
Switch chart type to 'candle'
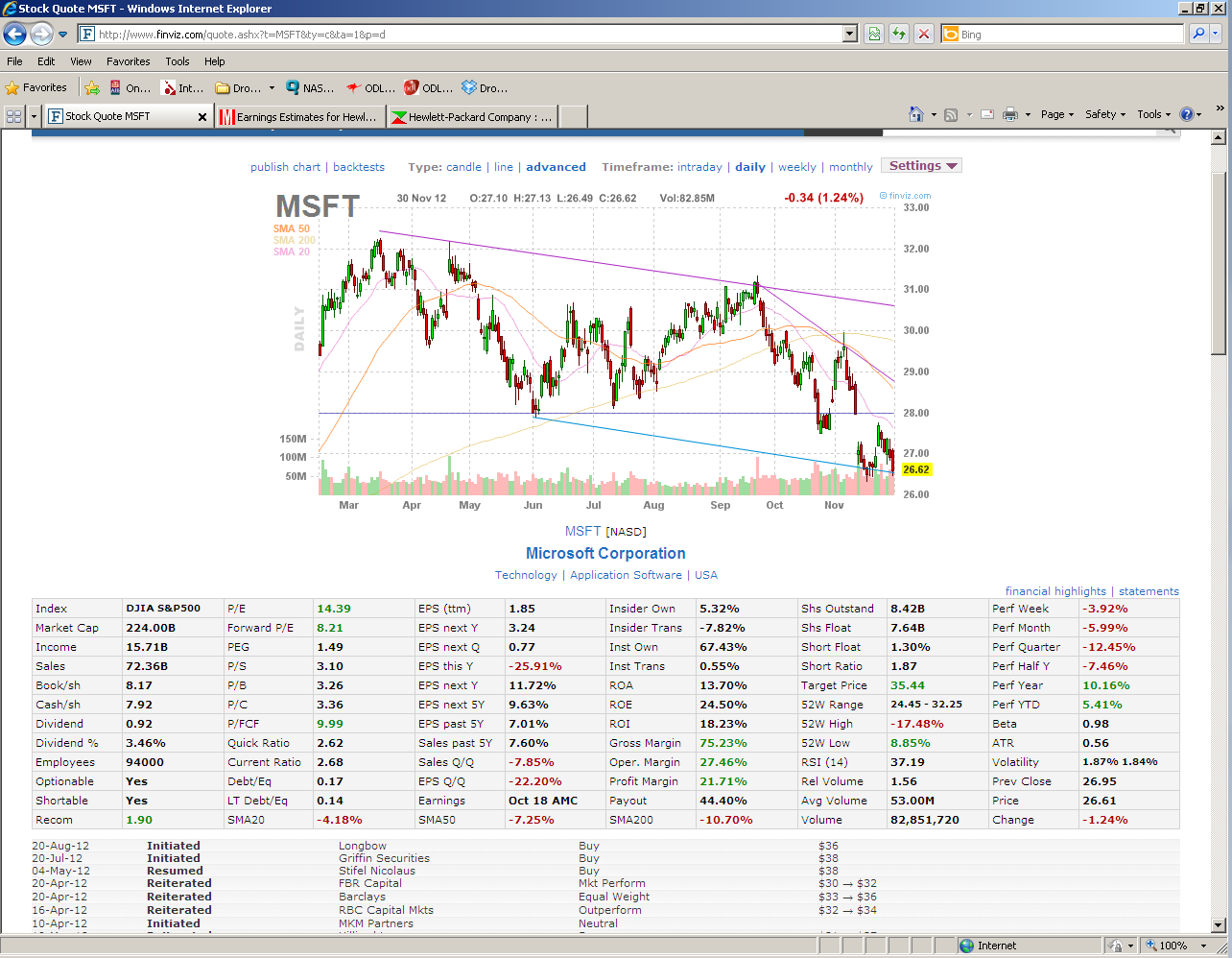point(464,167)
